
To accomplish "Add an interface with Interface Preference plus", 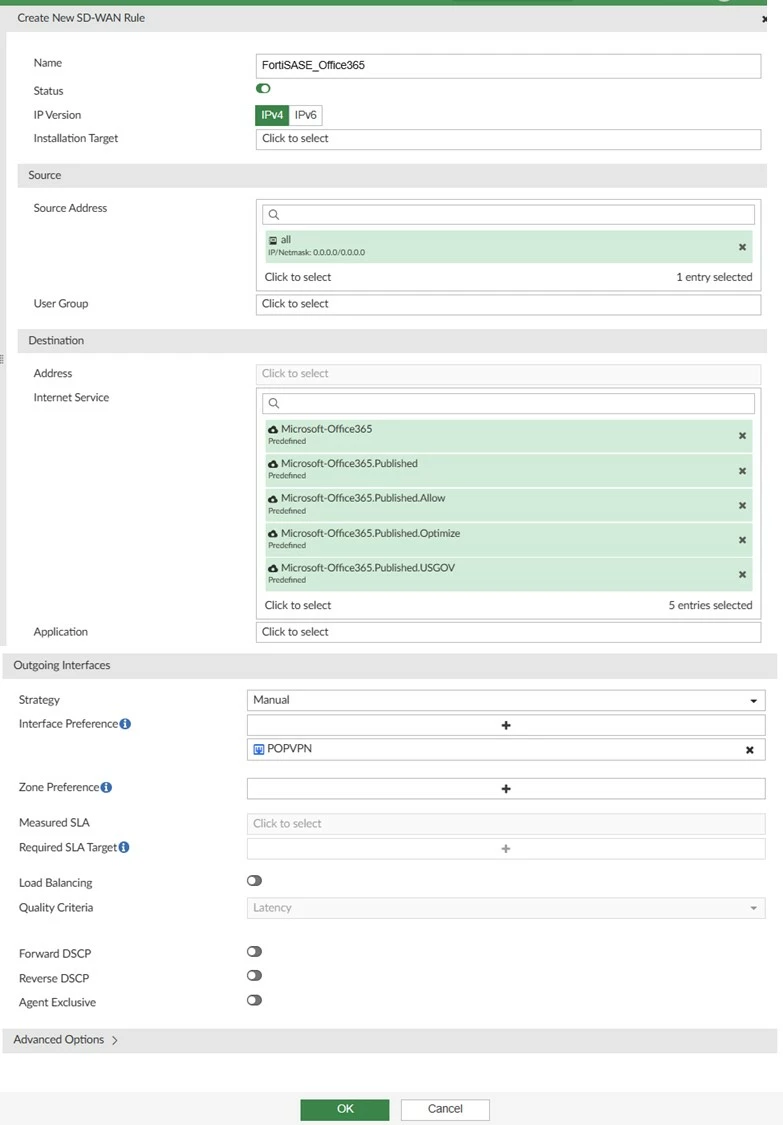I will click(x=506, y=725).
